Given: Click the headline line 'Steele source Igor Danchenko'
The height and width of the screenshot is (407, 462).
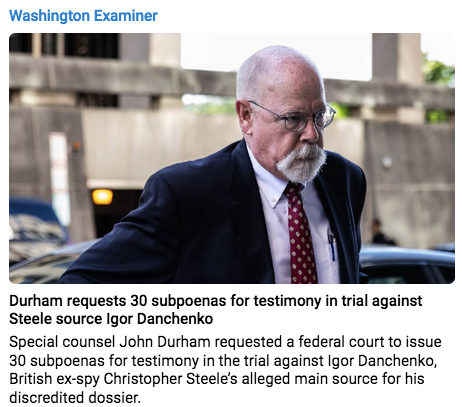Looking at the screenshot, I should coord(111,319).
